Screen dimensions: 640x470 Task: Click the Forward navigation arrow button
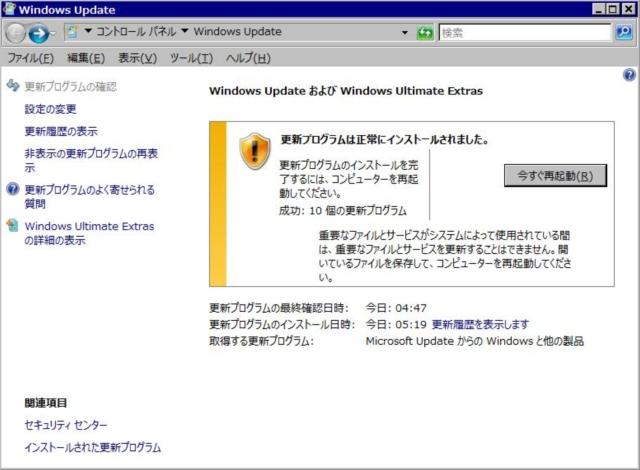coord(39,33)
